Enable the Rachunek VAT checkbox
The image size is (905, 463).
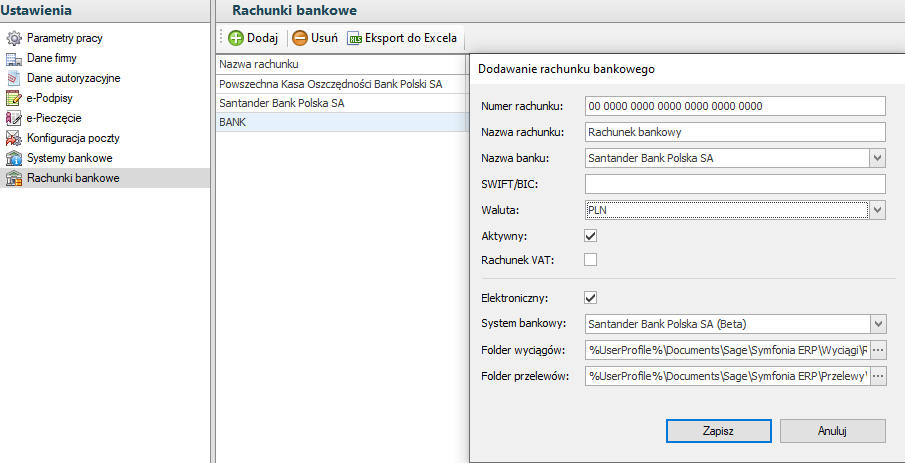coord(590,260)
